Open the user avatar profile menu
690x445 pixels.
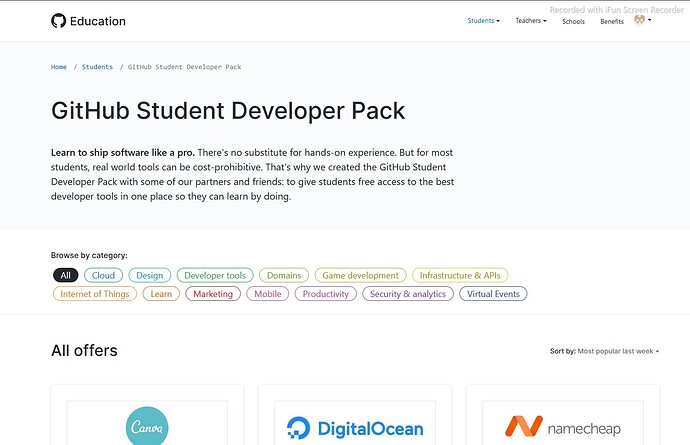pyautogui.click(x=642, y=20)
